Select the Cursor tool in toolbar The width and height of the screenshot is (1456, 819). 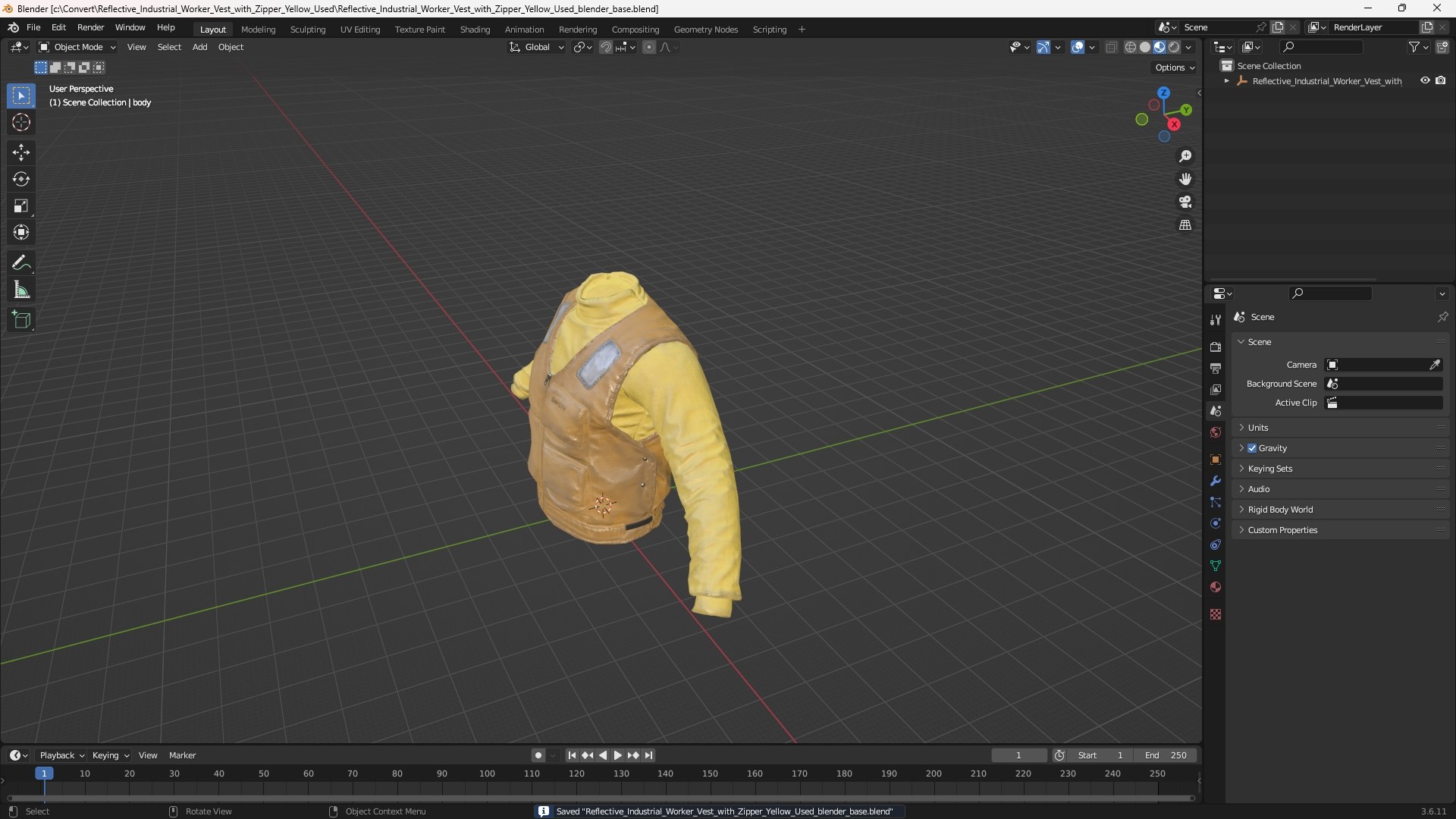21,122
